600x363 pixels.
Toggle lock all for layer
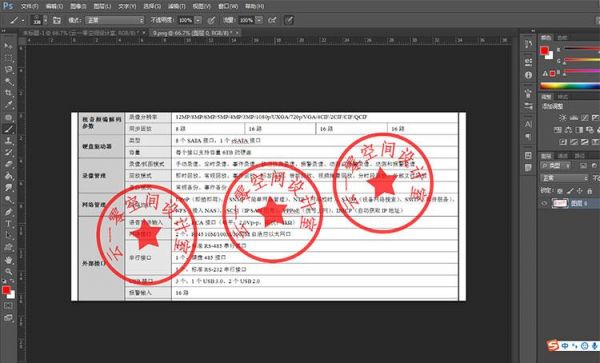click(590, 190)
